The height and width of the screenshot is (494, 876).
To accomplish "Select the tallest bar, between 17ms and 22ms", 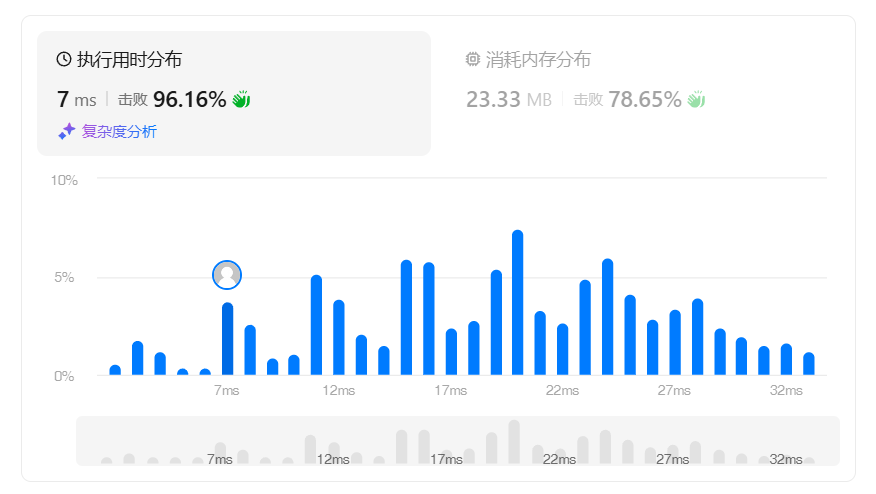I will [x=517, y=302].
